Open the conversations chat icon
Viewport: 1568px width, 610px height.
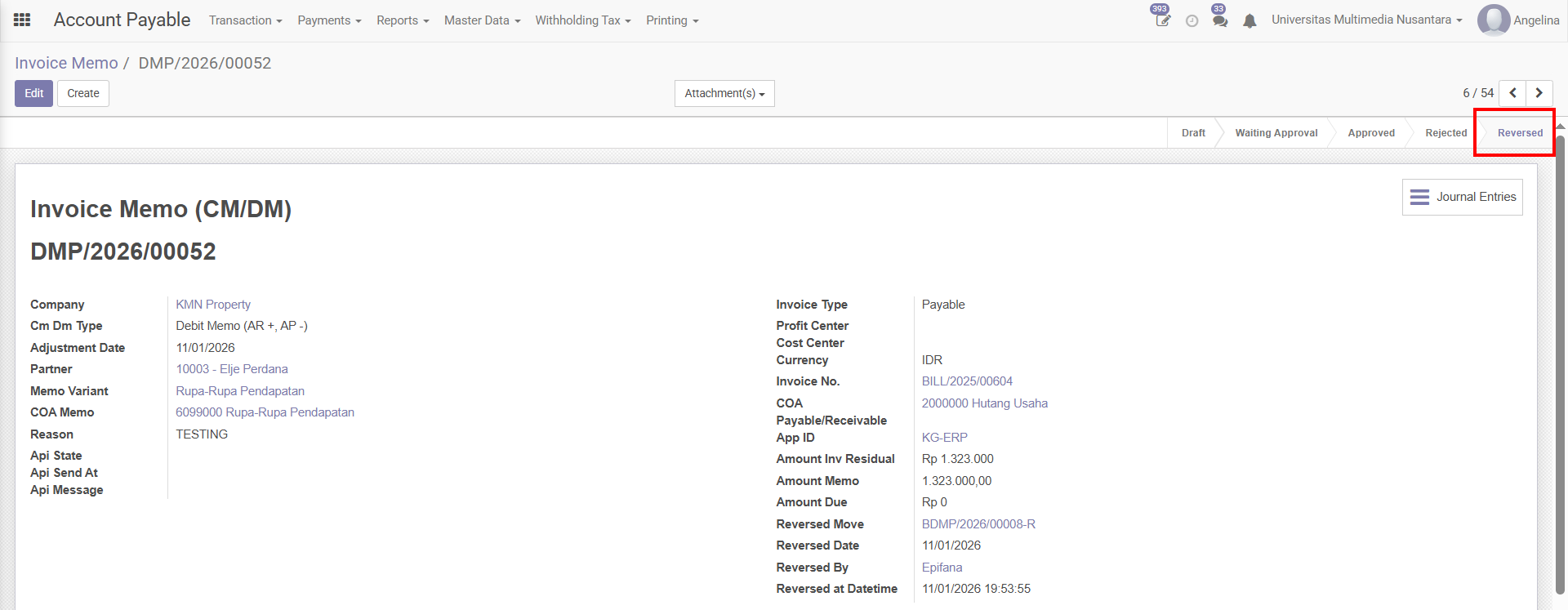pos(1219,21)
